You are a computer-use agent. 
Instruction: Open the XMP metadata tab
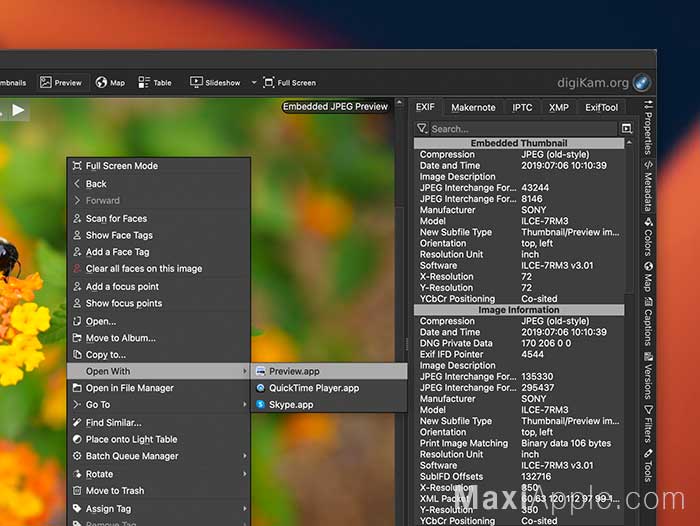558,107
